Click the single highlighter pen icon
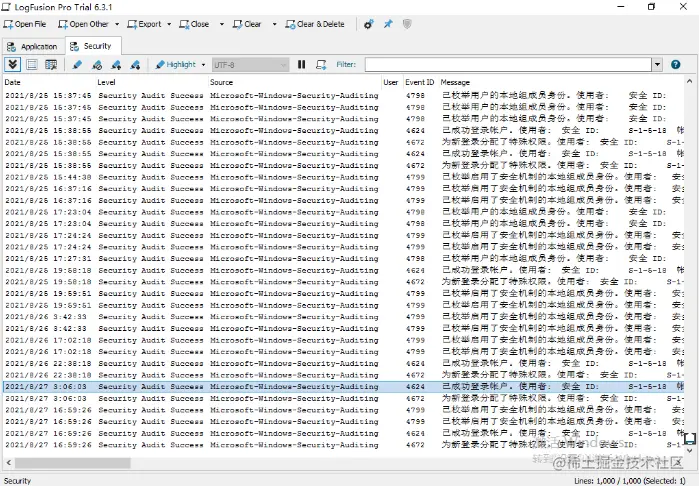The width and height of the screenshot is (699, 486). [x=77, y=65]
